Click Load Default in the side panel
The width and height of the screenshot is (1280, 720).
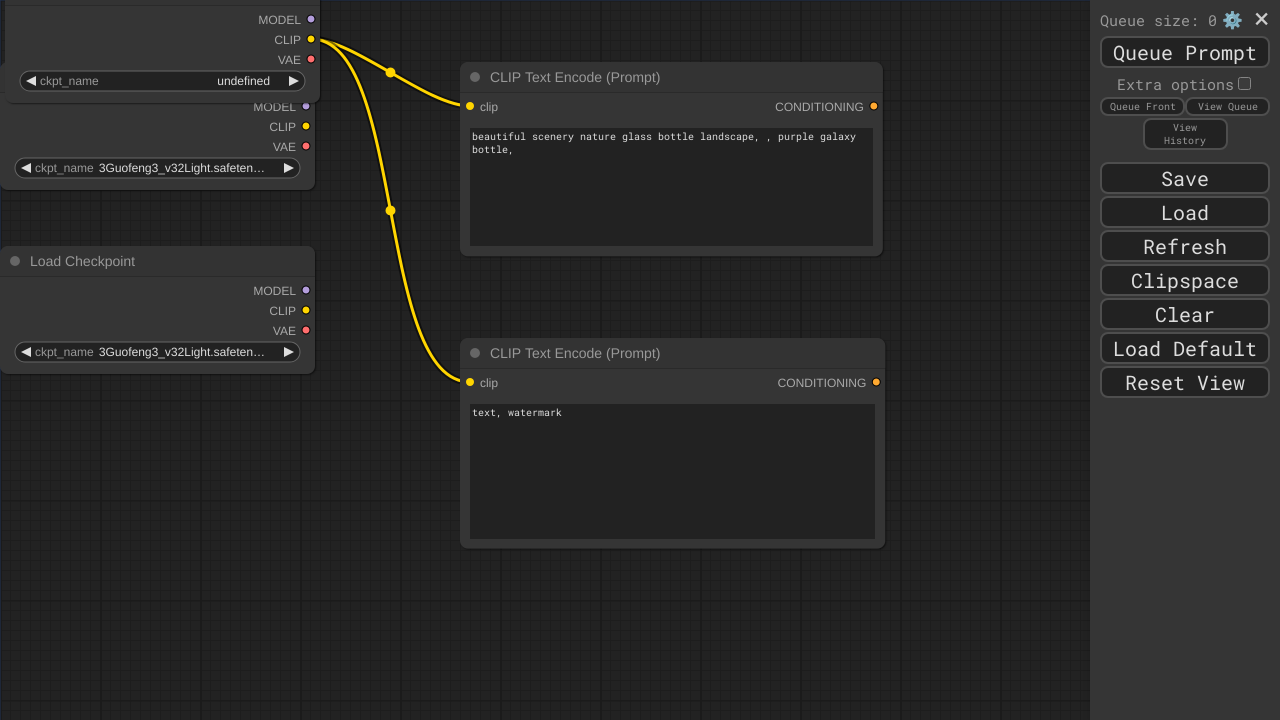pos(1184,349)
